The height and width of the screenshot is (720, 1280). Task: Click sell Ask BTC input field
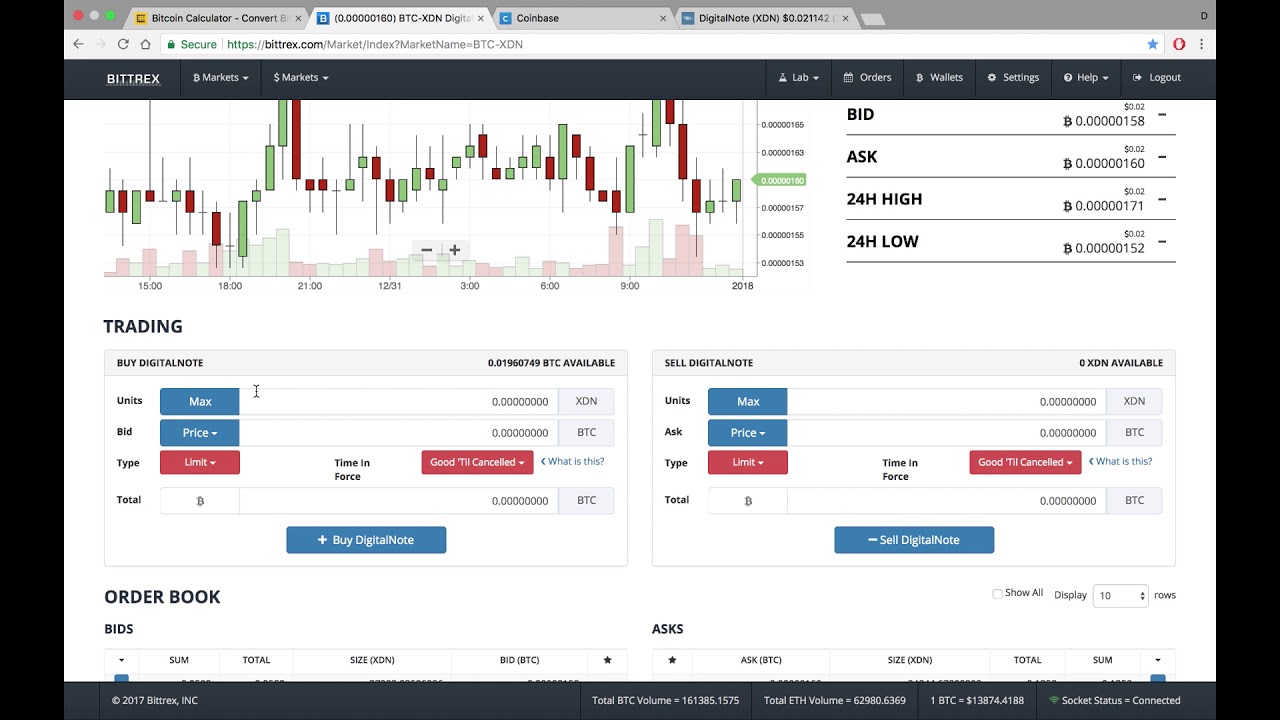(x=946, y=433)
